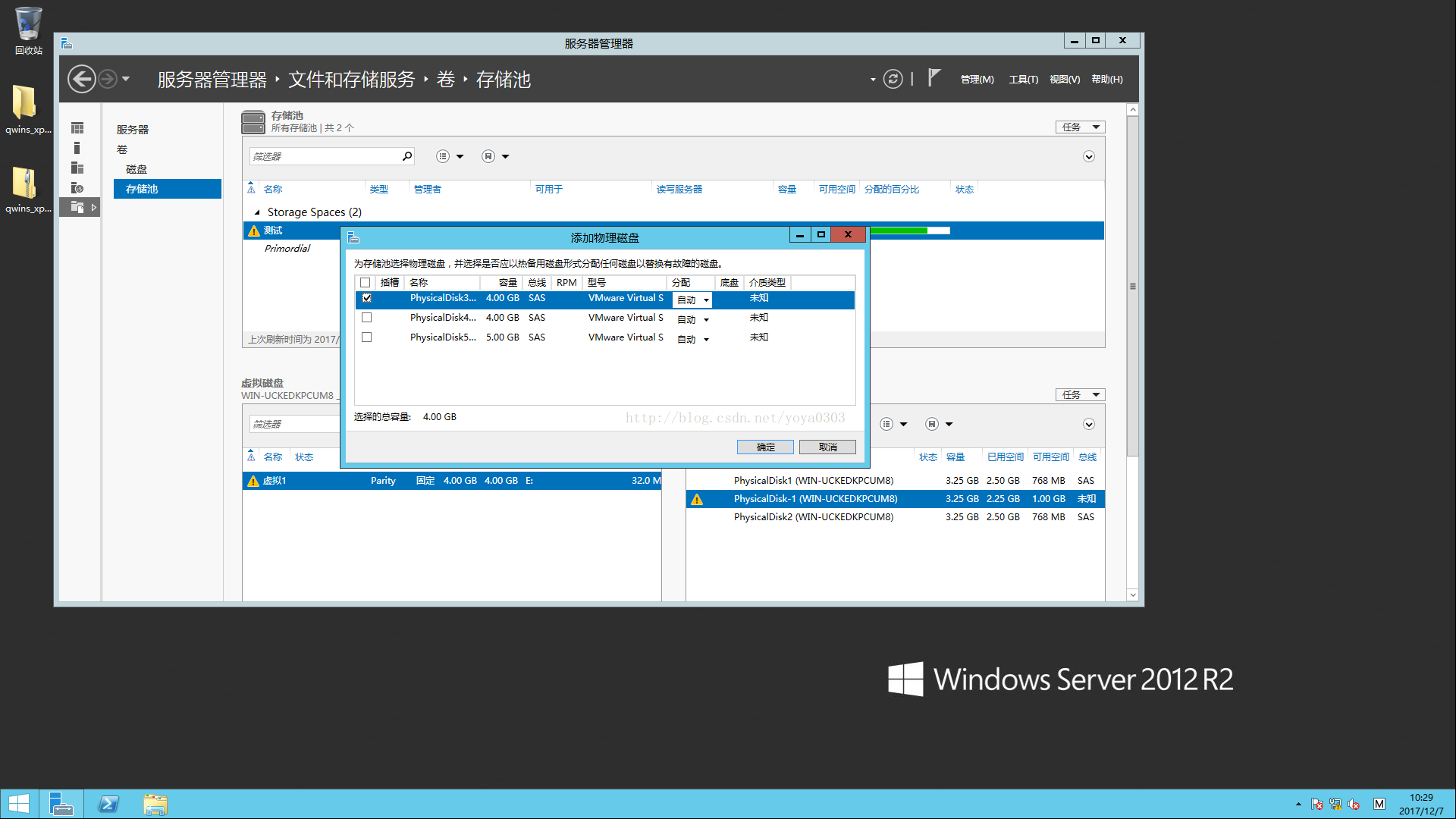
Task: Open the 工具(T) menu
Action: tap(1024, 80)
